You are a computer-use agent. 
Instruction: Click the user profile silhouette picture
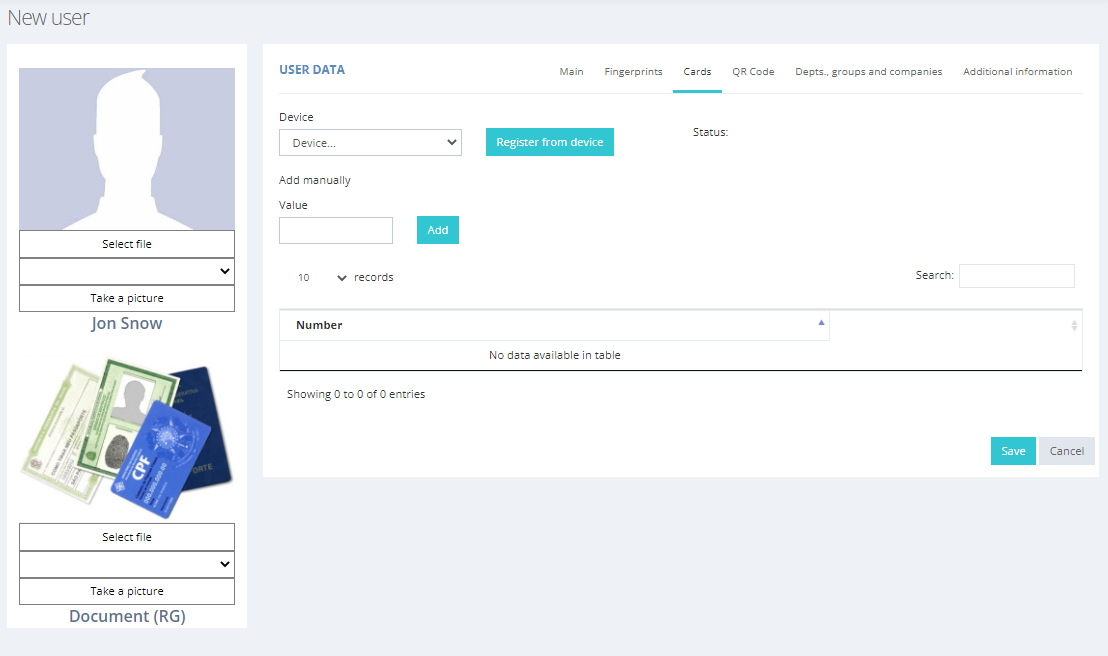(x=127, y=149)
